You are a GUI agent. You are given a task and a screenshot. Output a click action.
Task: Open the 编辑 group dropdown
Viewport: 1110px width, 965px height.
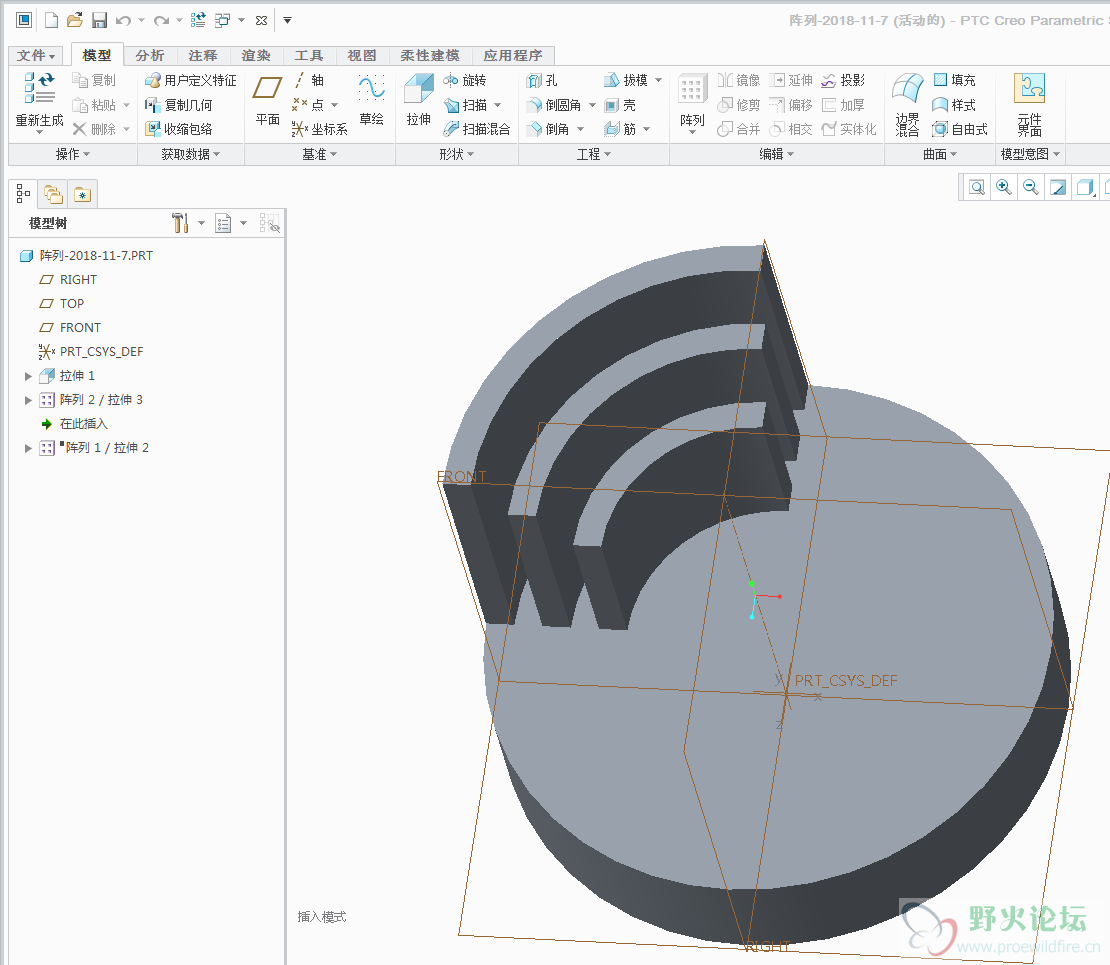[x=777, y=154]
